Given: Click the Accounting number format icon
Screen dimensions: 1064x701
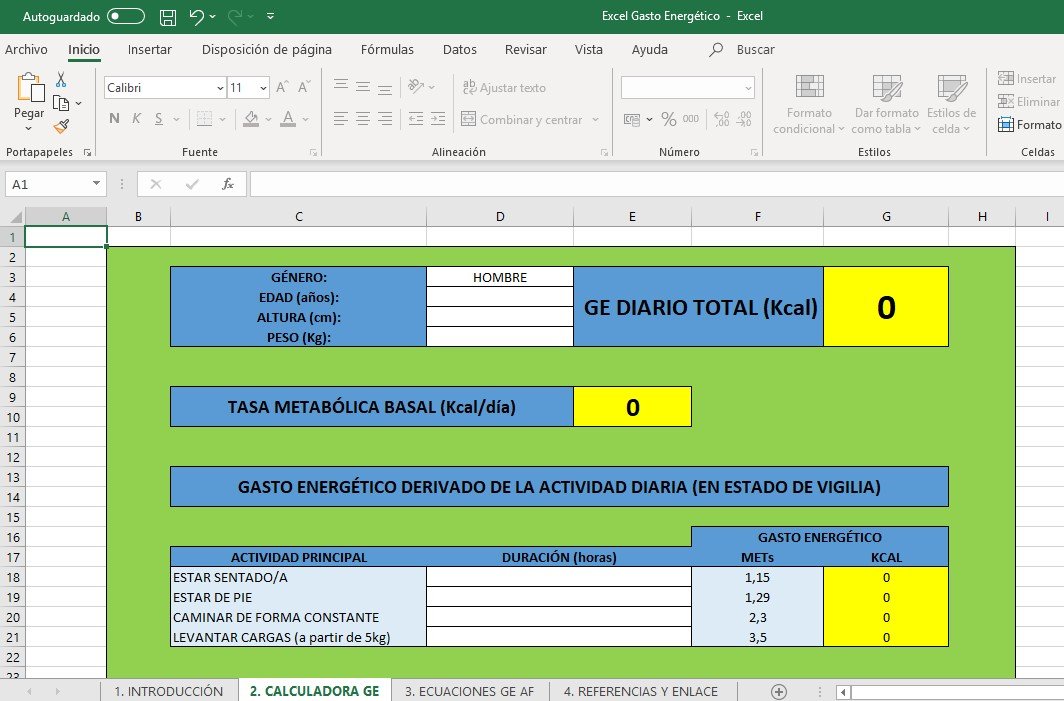Looking at the screenshot, I should [632, 119].
